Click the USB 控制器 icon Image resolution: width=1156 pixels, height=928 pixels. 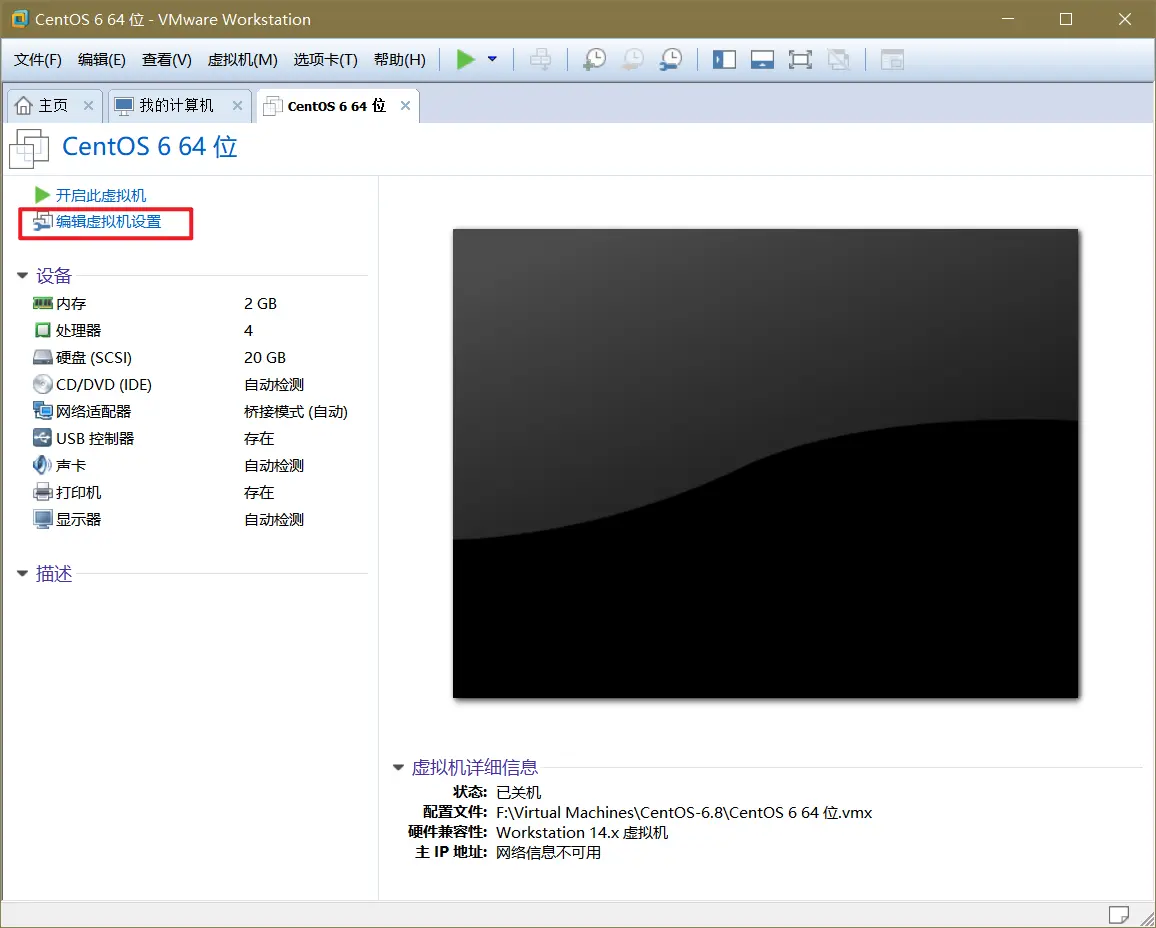click(x=43, y=438)
